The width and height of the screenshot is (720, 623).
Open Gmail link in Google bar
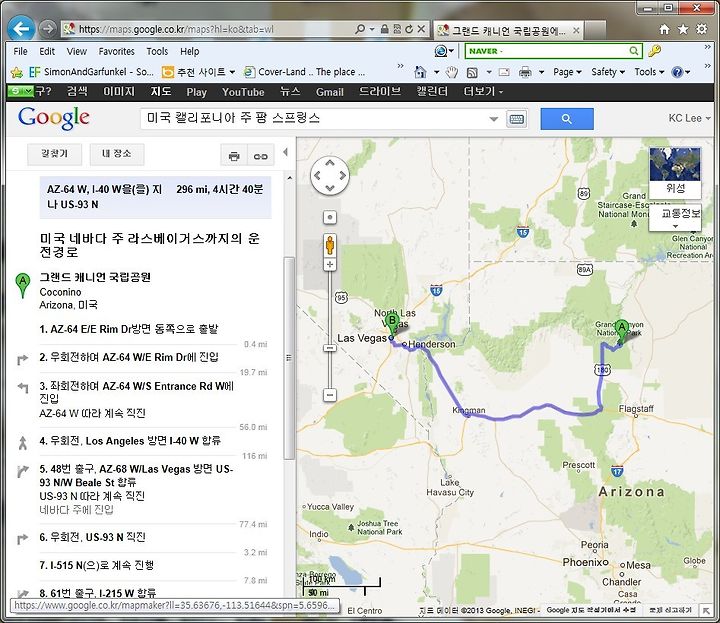(329, 92)
